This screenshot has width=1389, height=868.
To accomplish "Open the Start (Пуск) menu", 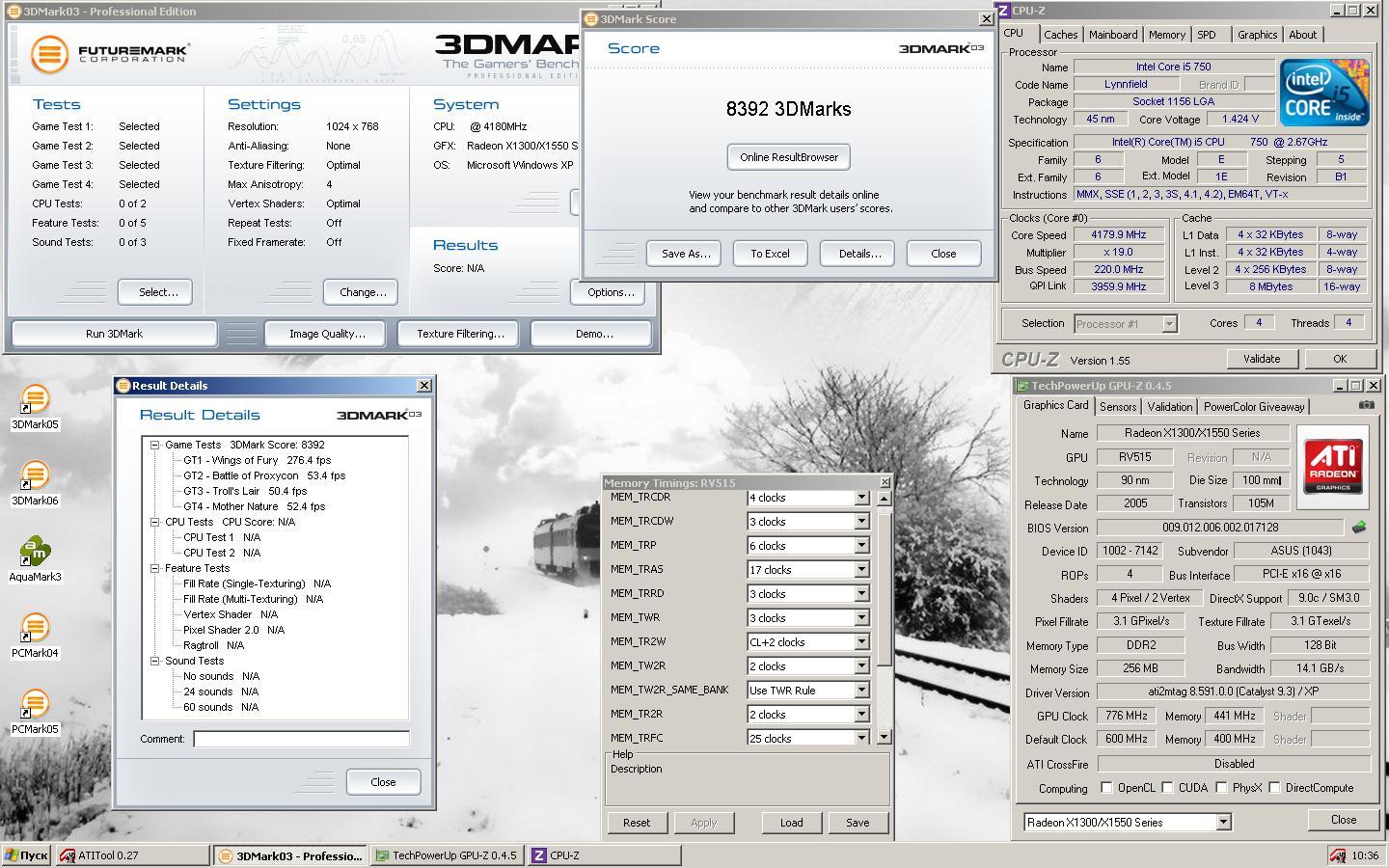I will pyautogui.click(x=27, y=855).
